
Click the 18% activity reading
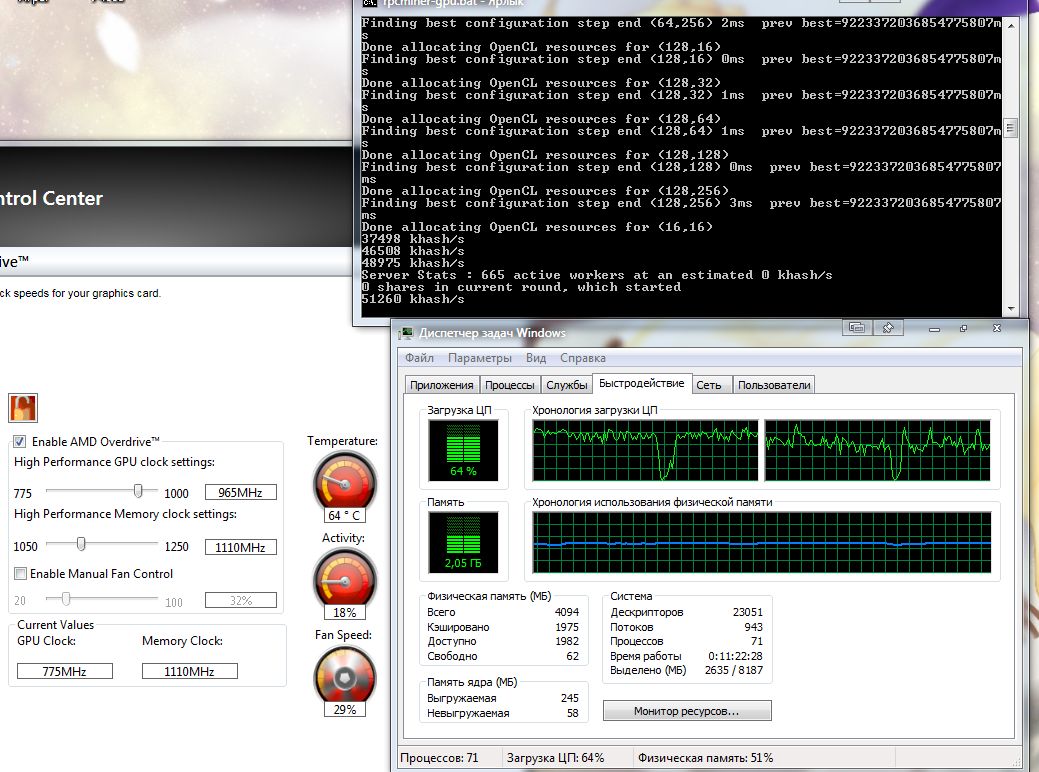coord(345,612)
